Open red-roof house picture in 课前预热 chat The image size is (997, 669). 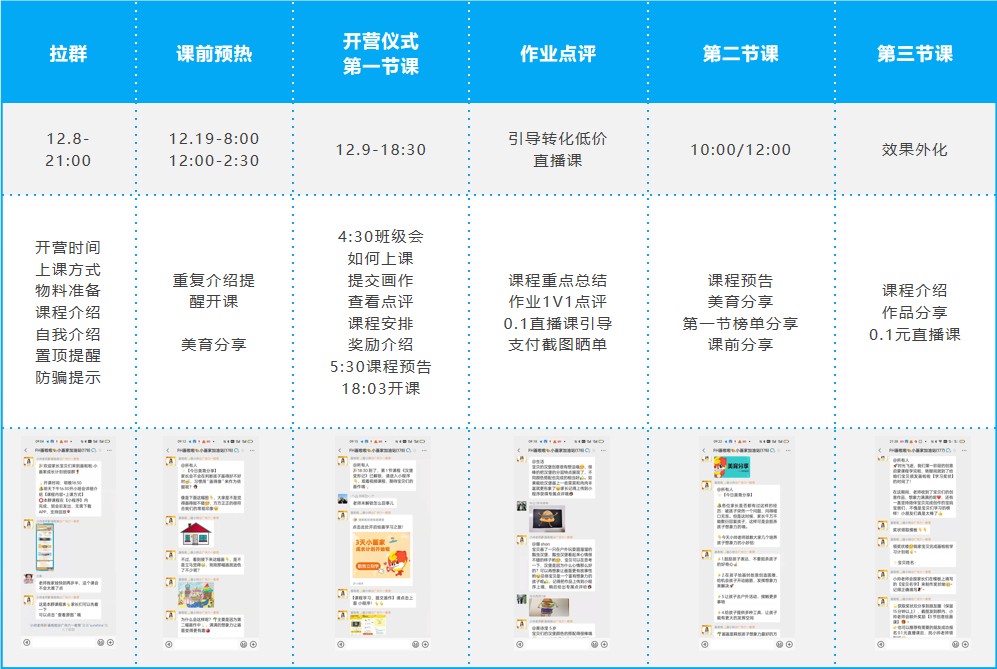[x=196, y=534]
